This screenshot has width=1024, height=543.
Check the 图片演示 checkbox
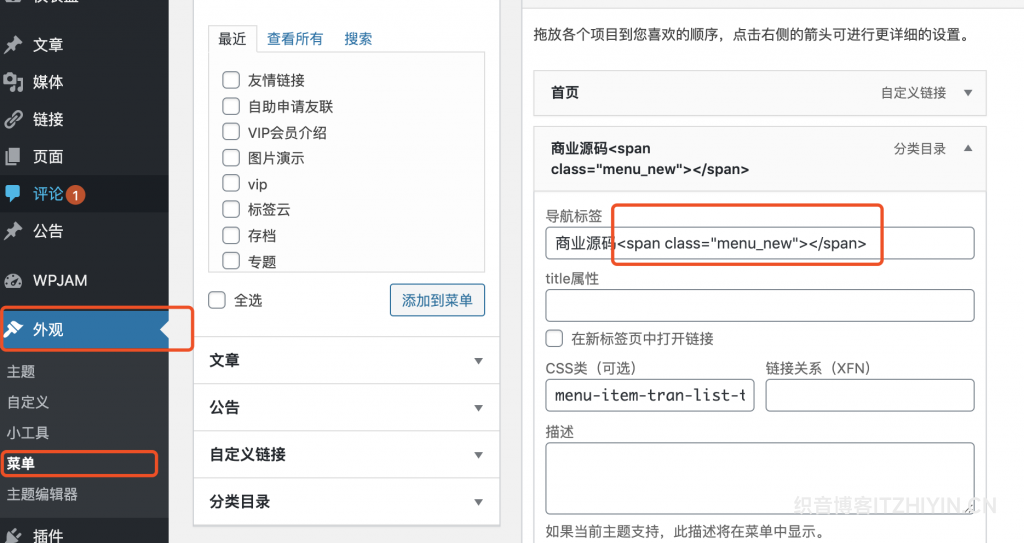click(231, 157)
